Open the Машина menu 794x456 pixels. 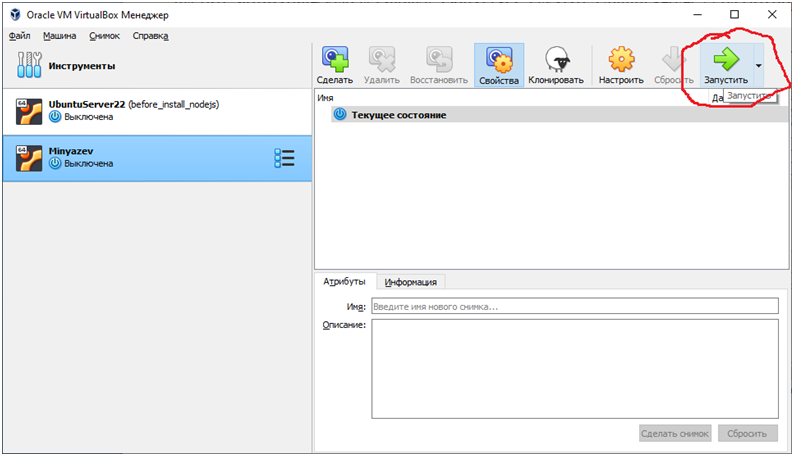[59, 36]
